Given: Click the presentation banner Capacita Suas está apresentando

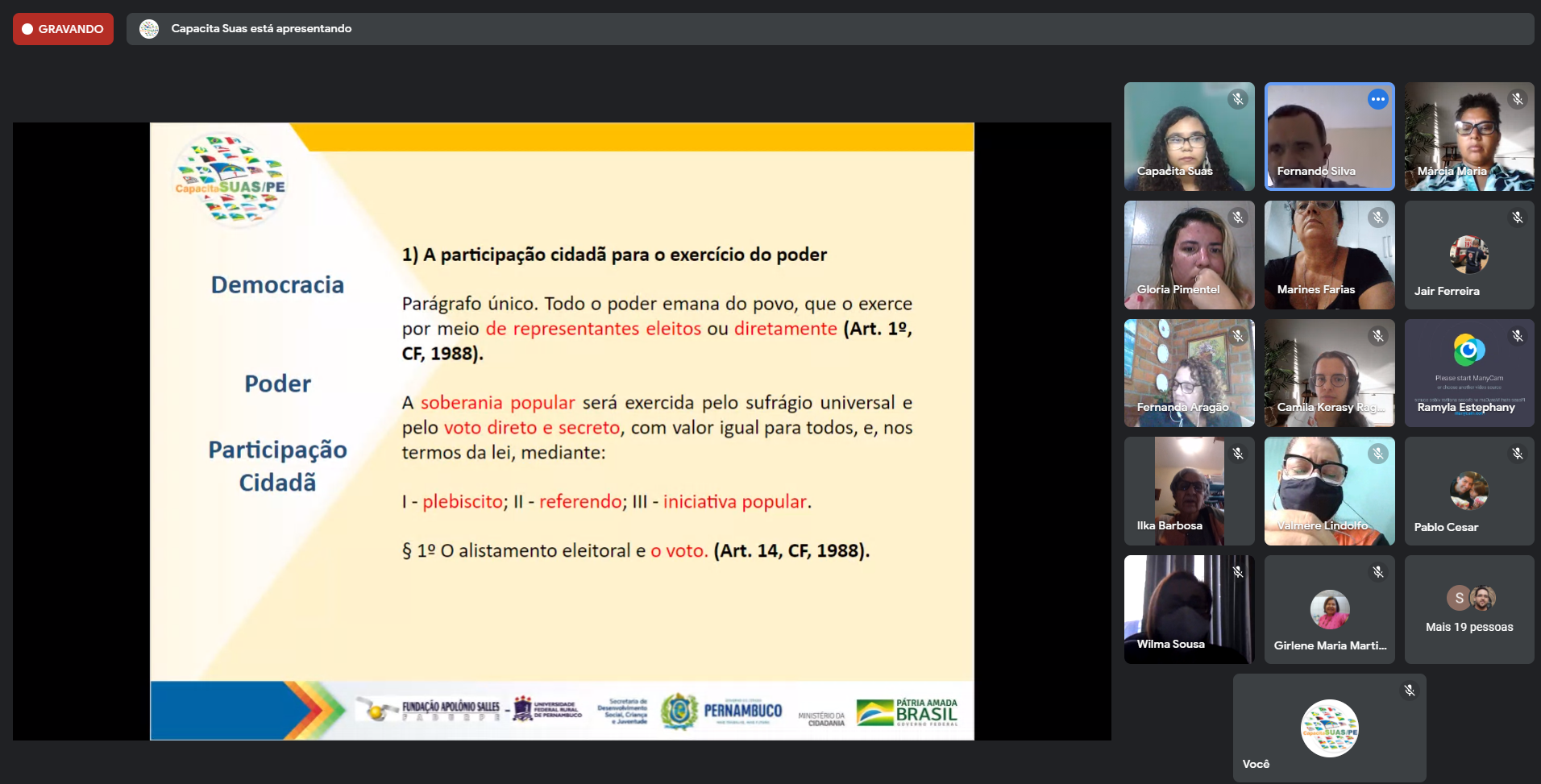Looking at the screenshot, I should pos(261,29).
